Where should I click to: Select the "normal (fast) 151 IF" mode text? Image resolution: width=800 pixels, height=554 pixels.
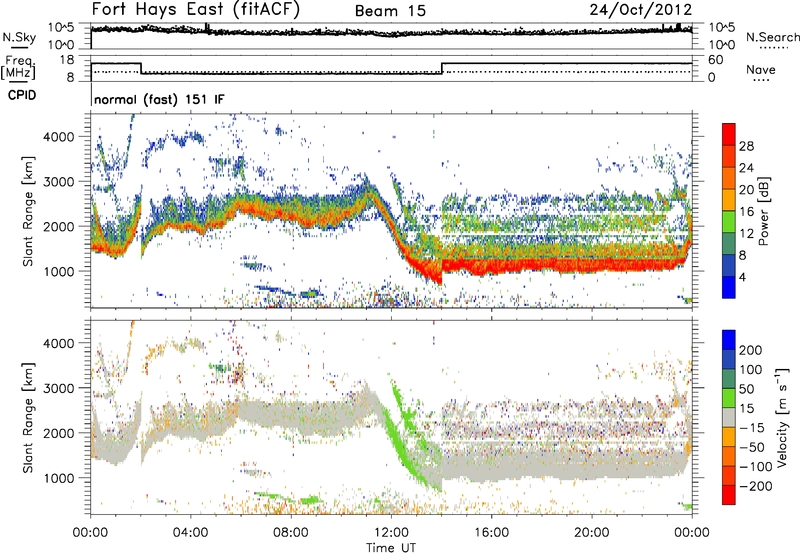pos(159,99)
